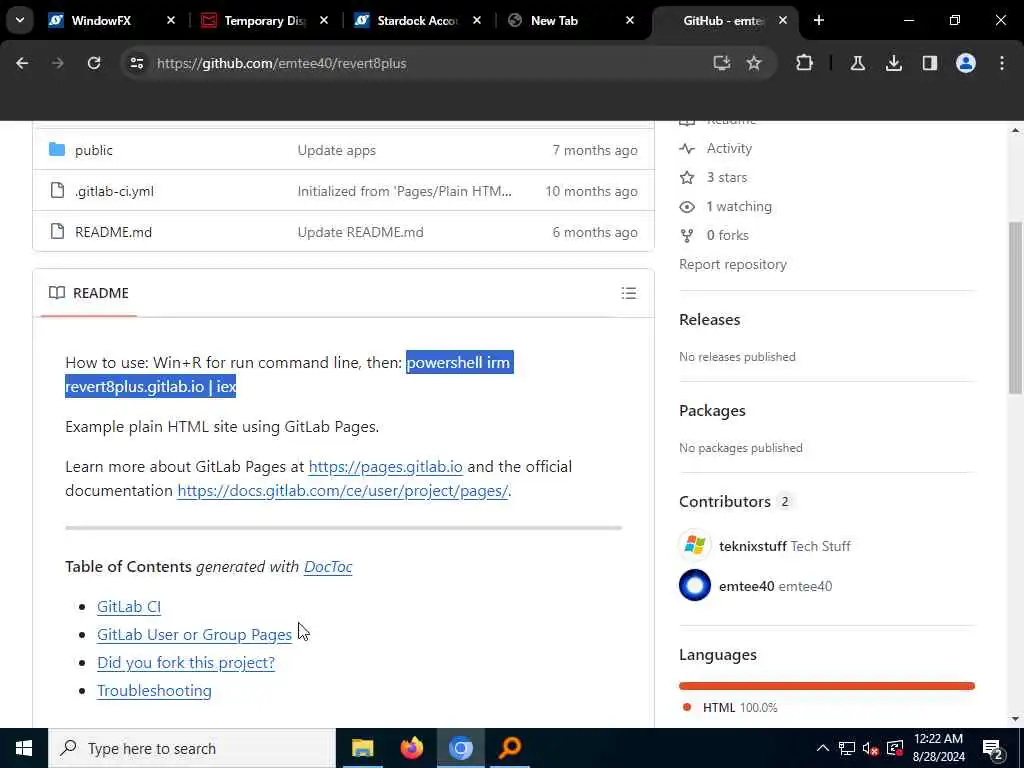1024x768 pixels.
Task: Bookmark this page with the star icon
Action: [x=754, y=63]
